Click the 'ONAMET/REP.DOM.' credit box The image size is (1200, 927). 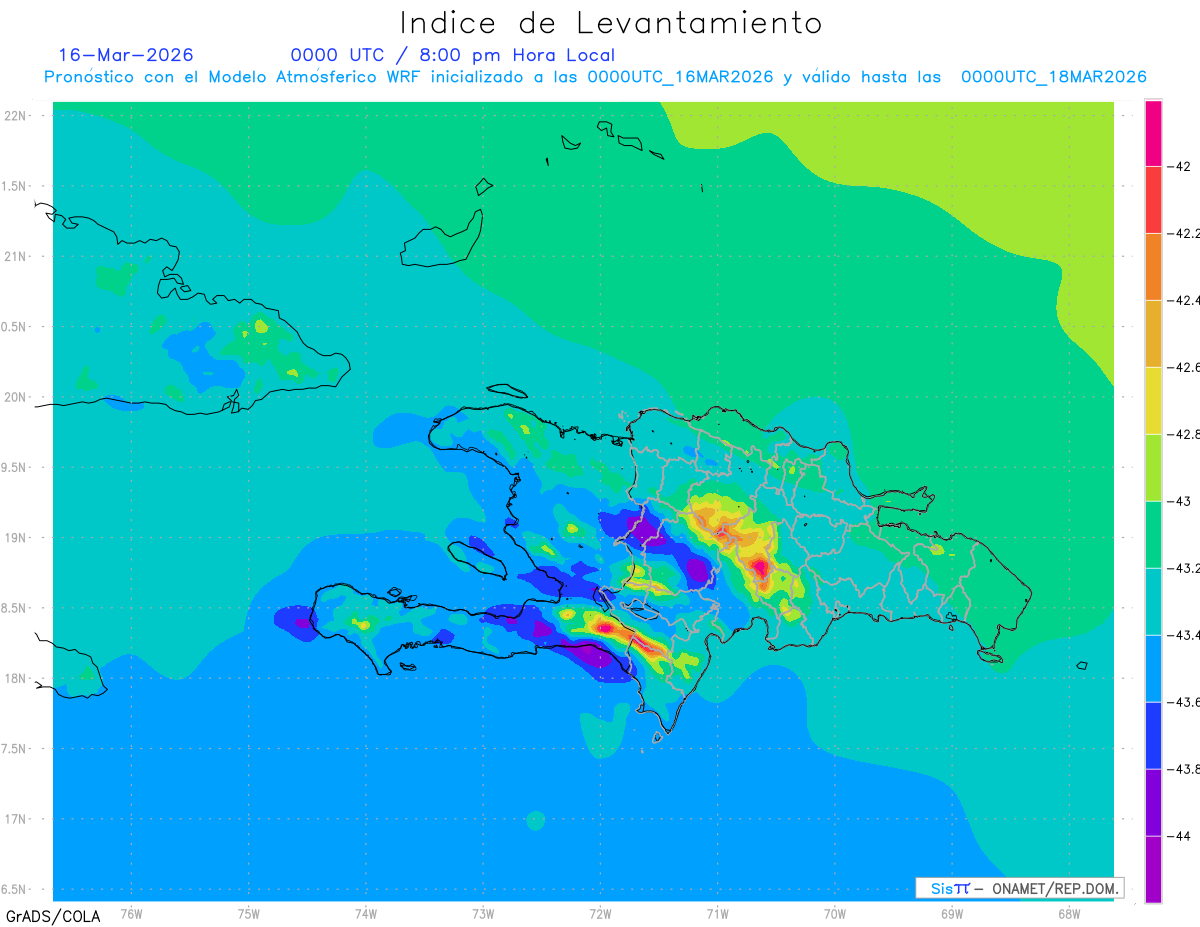click(1020, 888)
